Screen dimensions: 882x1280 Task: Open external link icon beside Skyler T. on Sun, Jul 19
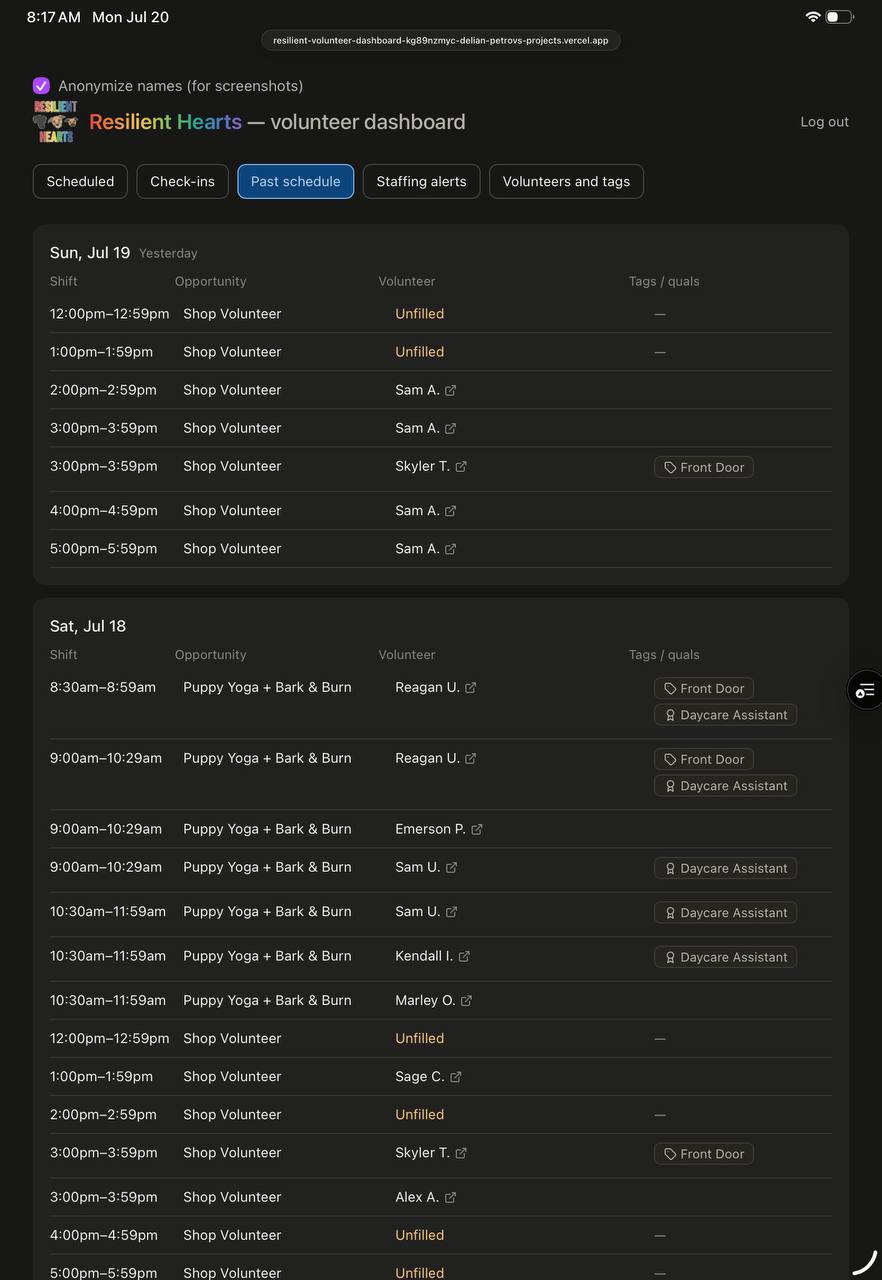461,466
